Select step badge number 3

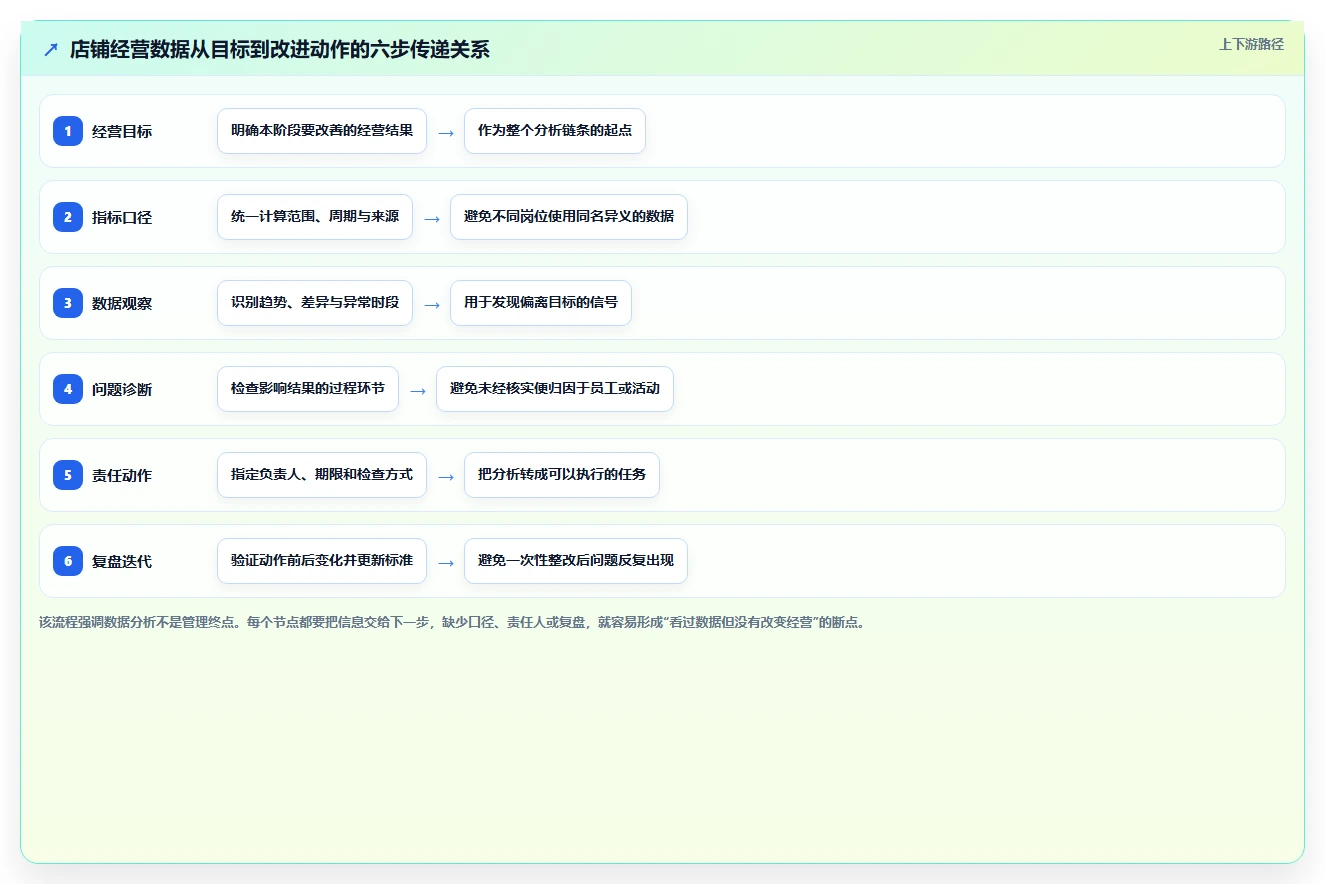(x=68, y=303)
